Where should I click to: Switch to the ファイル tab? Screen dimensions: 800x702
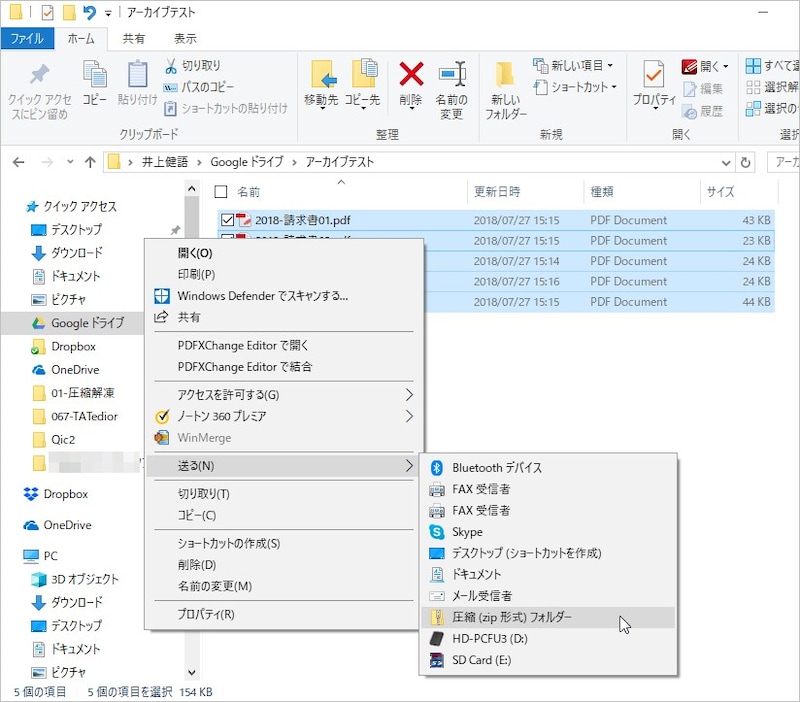click(27, 39)
